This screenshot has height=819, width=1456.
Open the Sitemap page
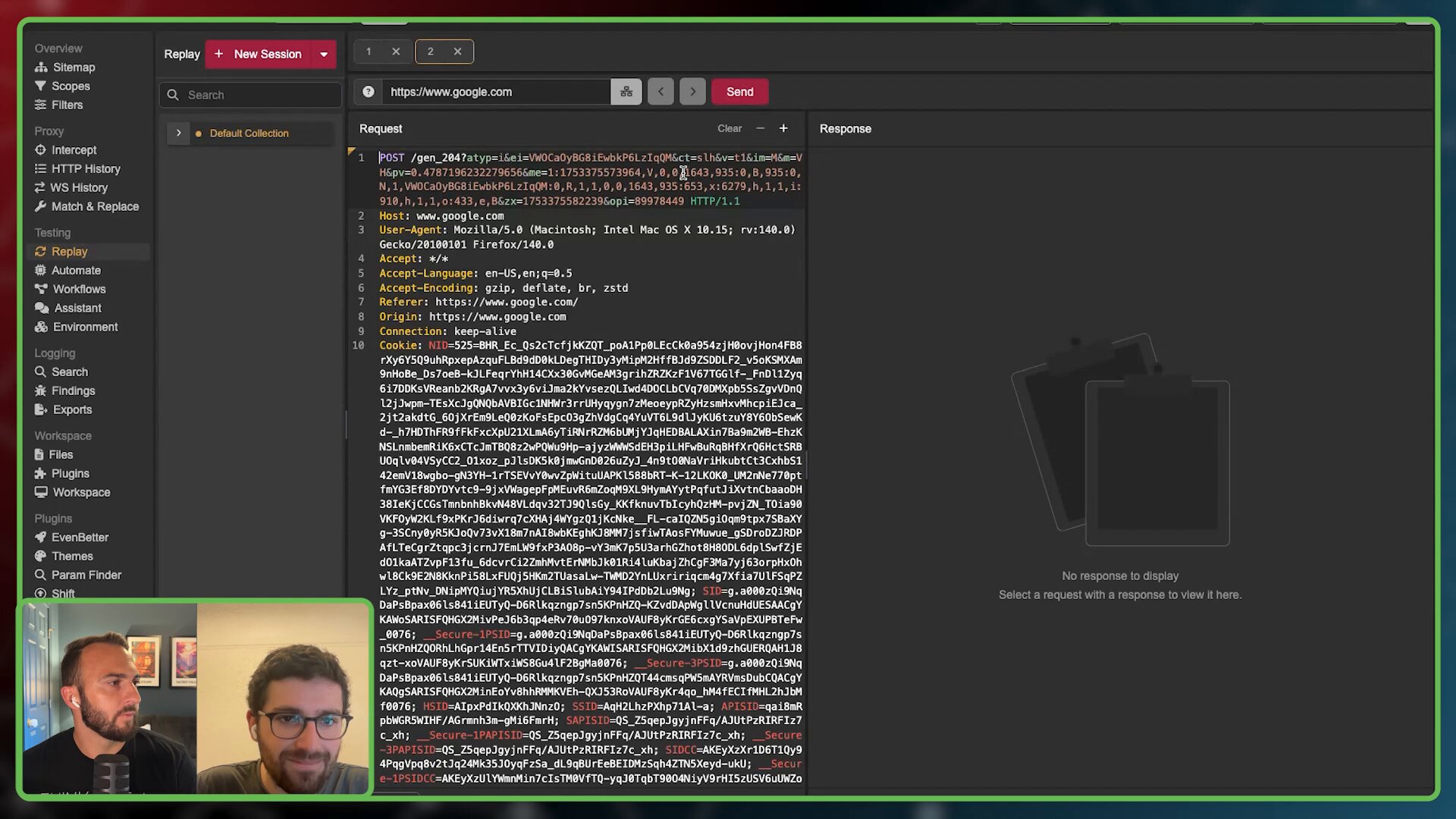[74, 67]
